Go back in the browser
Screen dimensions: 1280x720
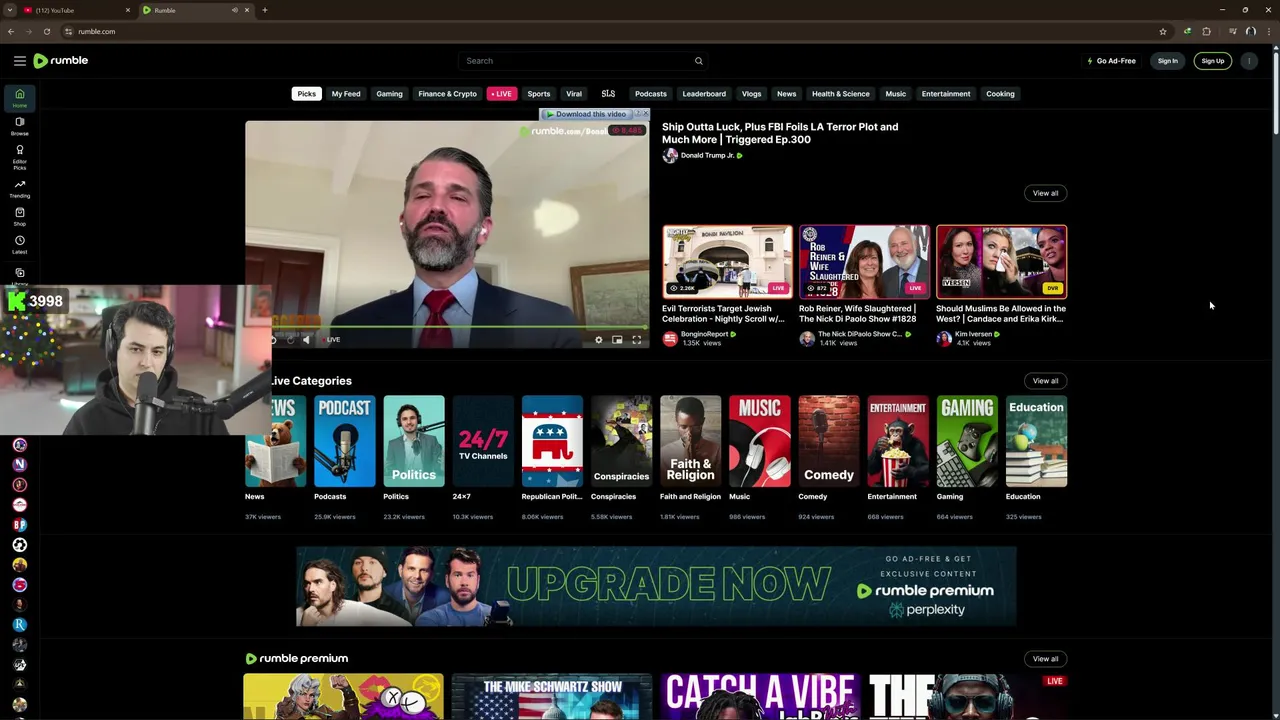click(x=10, y=31)
